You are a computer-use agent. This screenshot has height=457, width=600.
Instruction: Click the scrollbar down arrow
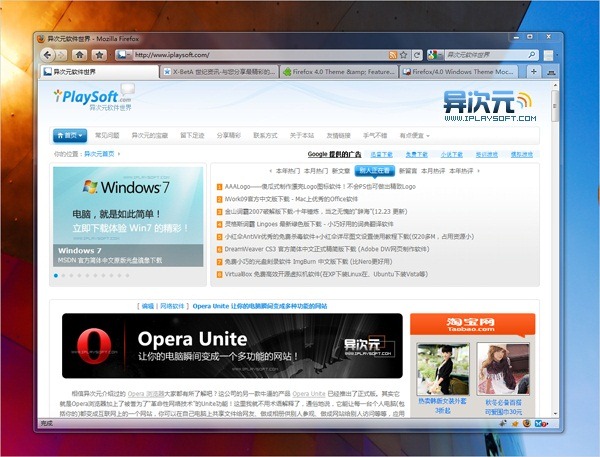point(555,414)
